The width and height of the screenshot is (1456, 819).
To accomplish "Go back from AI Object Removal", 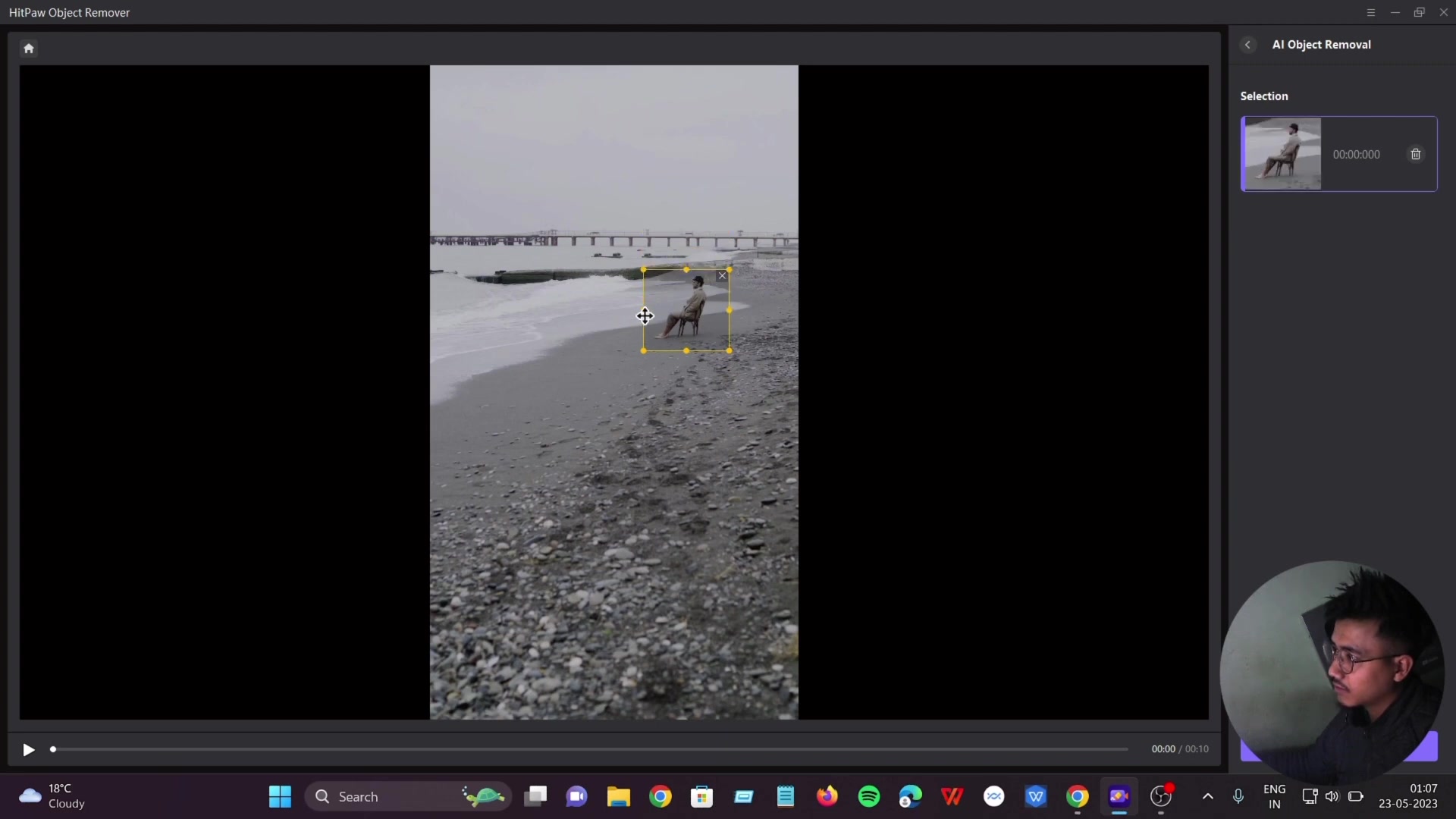I will click(x=1247, y=45).
